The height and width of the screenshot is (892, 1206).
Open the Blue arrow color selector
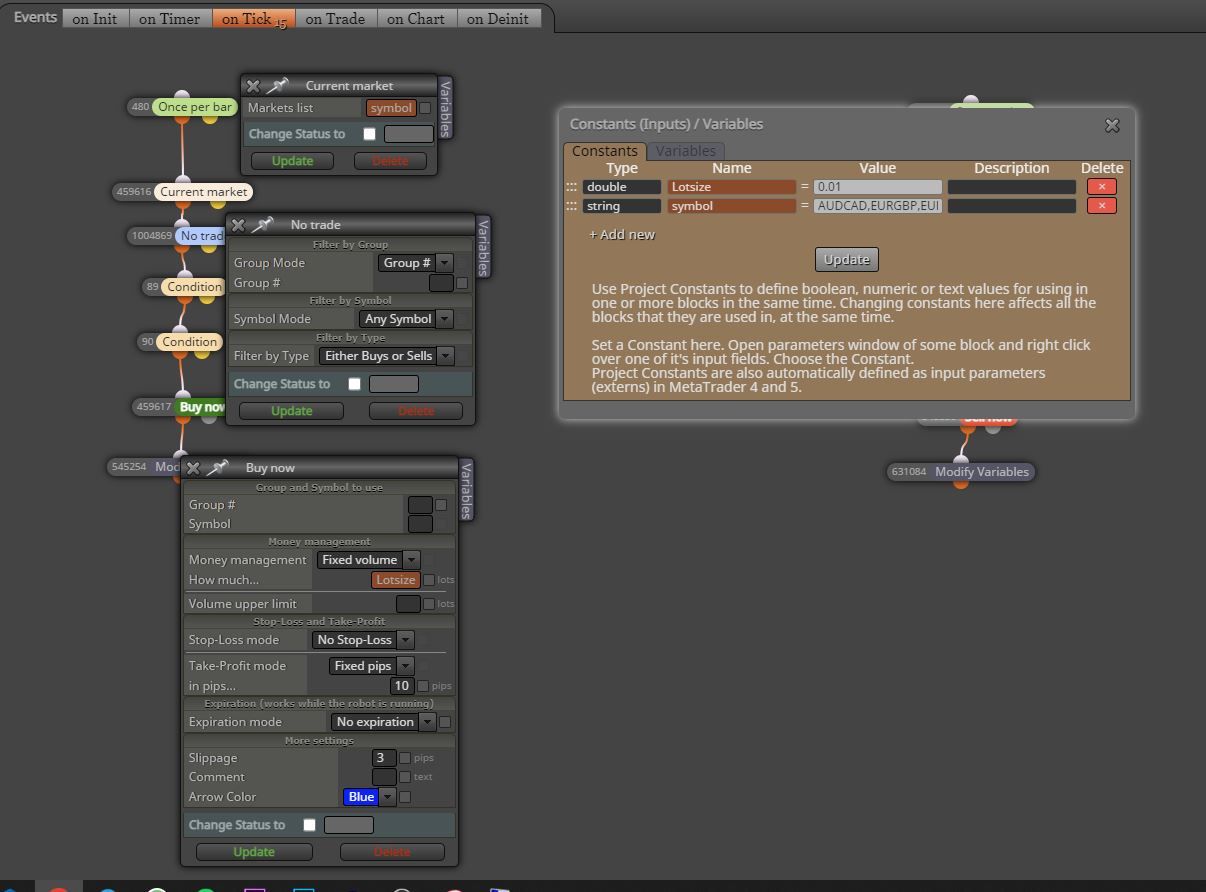click(369, 797)
